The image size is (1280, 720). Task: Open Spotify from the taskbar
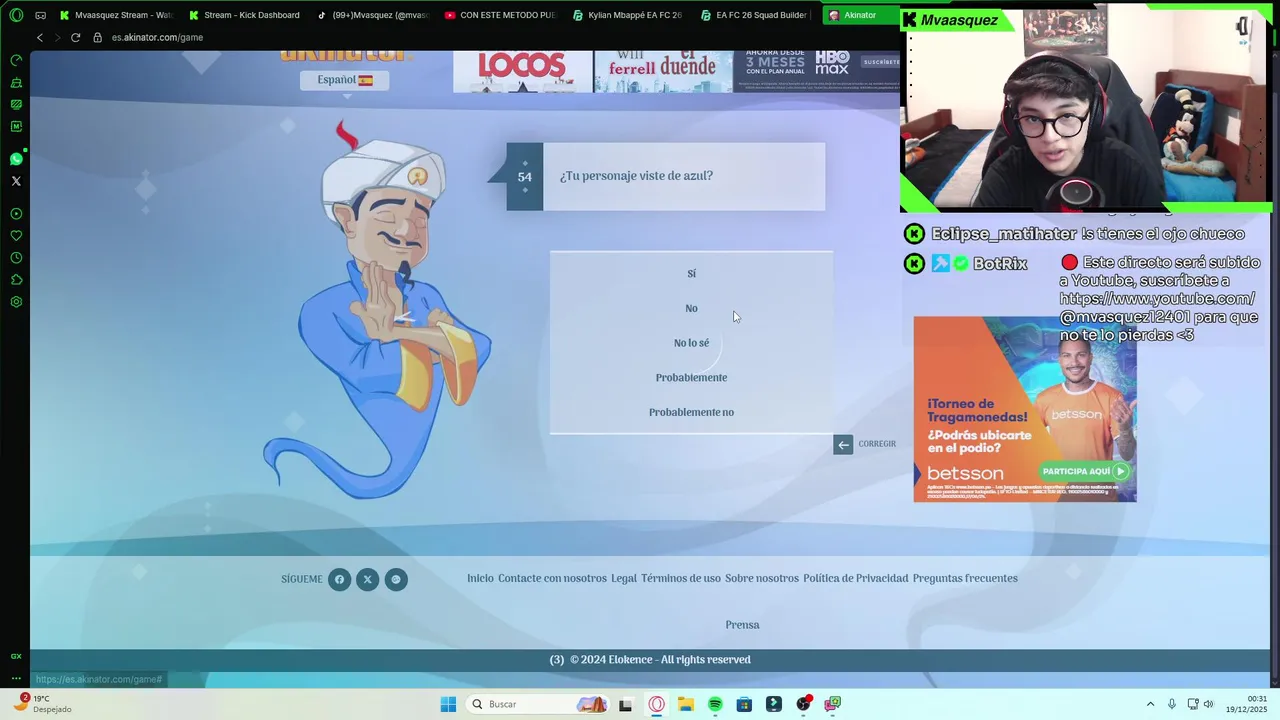(x=715, y=704)
